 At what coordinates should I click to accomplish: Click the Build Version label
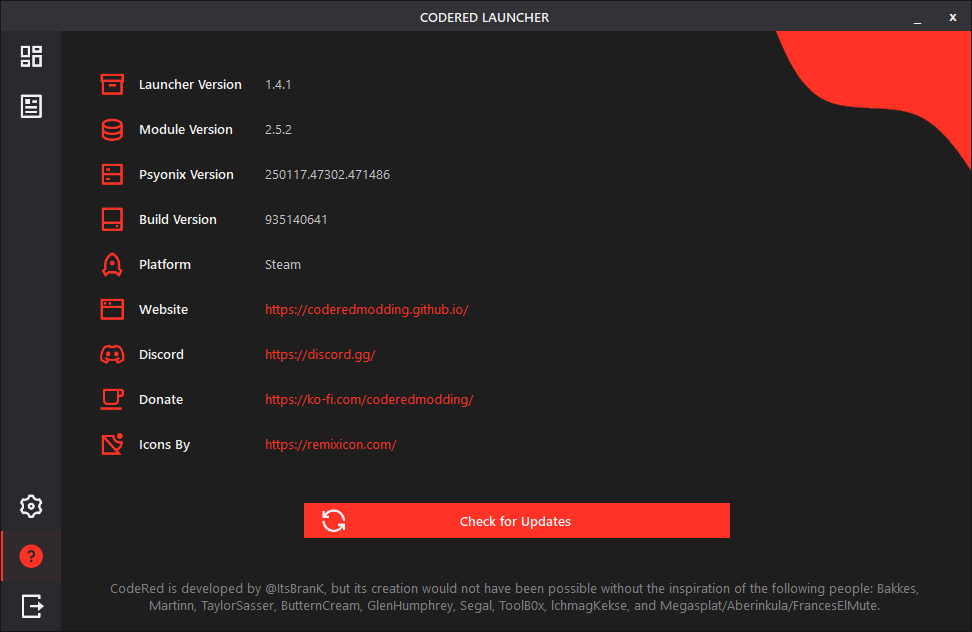click(177, 219)
